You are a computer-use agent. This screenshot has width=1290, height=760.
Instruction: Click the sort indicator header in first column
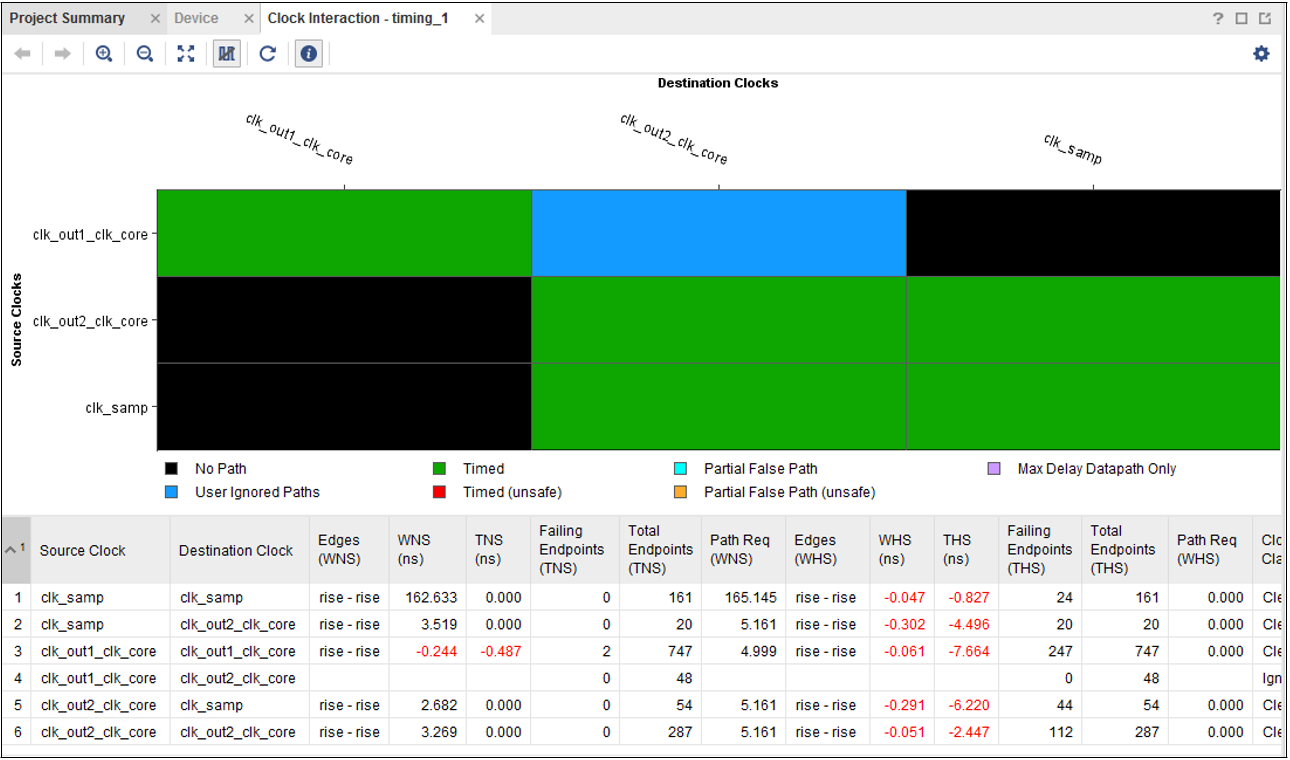click(x=16, y=550)
